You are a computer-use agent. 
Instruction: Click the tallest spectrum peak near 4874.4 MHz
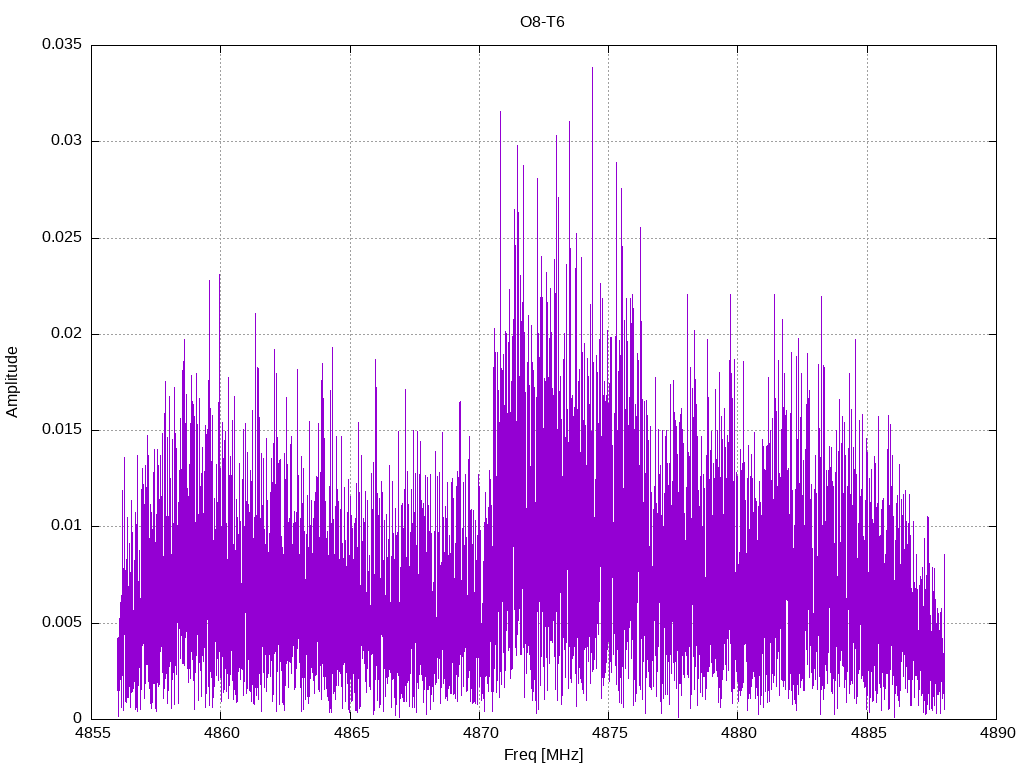tap(592, 69)
